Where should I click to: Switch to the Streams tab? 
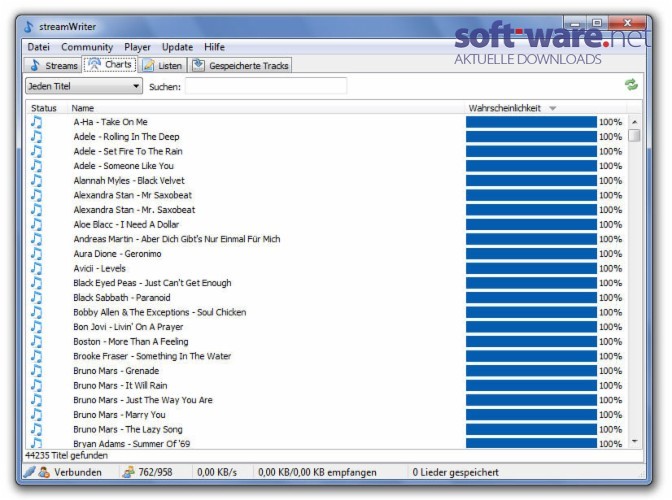[53, 65]
